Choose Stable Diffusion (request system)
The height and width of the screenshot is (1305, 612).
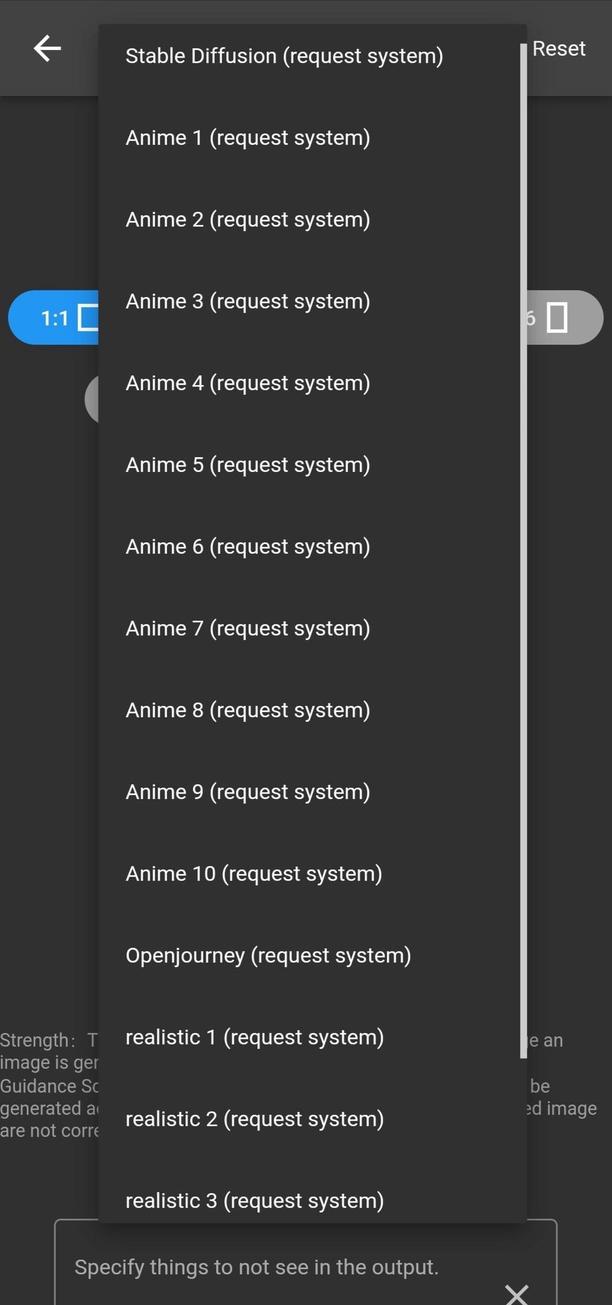(x=284, y=56)
